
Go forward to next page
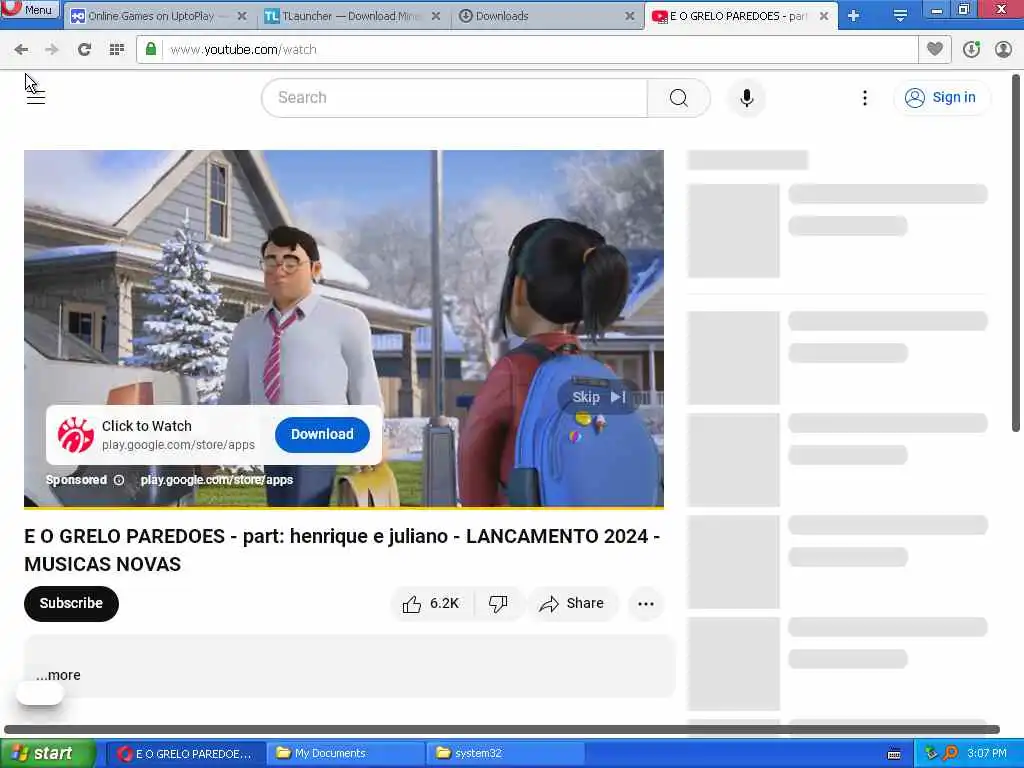[52, 50]
